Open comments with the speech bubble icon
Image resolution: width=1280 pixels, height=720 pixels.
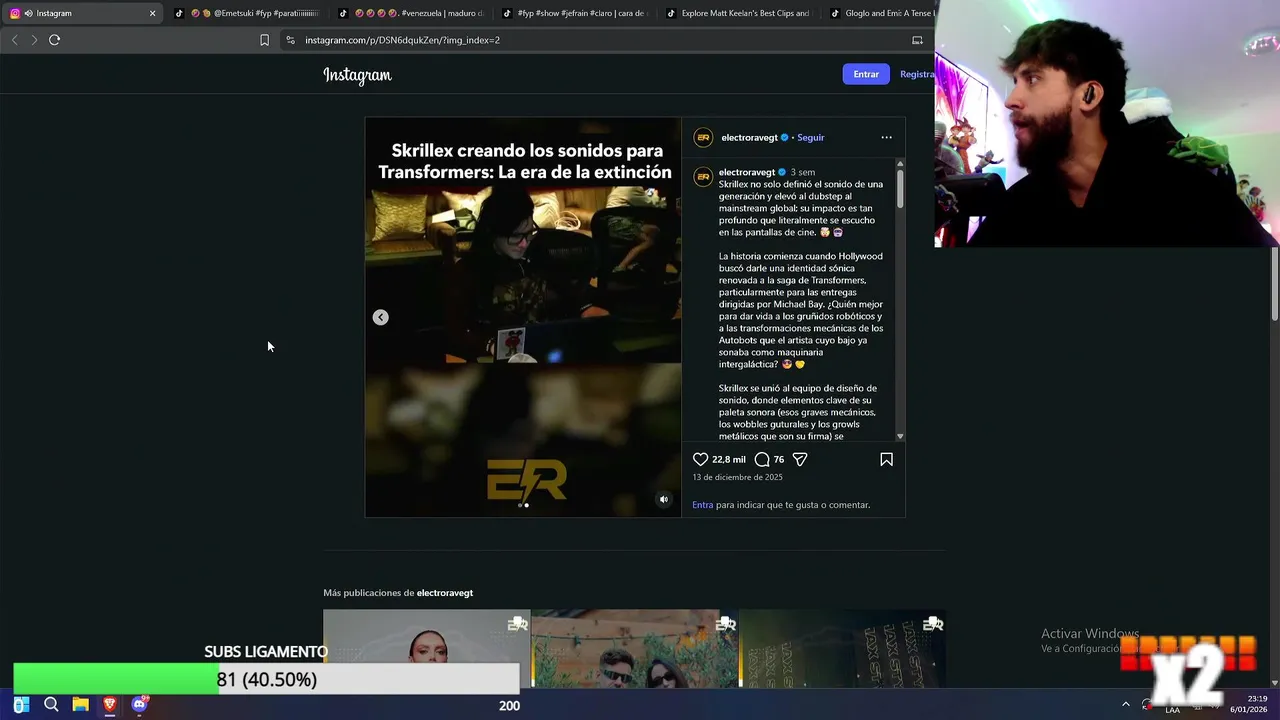pyautogui.click(x=762, y=459)
